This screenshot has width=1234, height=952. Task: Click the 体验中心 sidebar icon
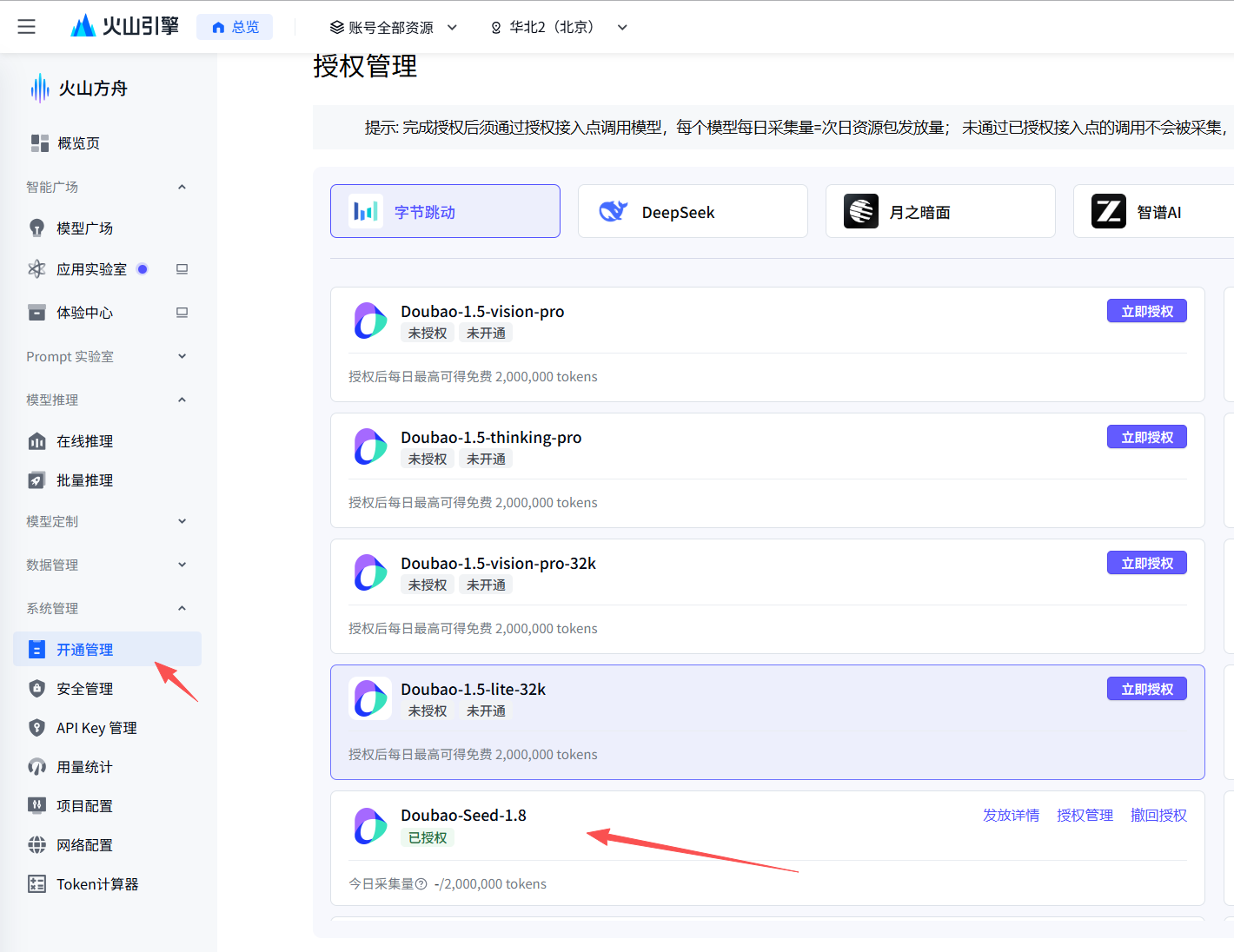pos(36,313)
